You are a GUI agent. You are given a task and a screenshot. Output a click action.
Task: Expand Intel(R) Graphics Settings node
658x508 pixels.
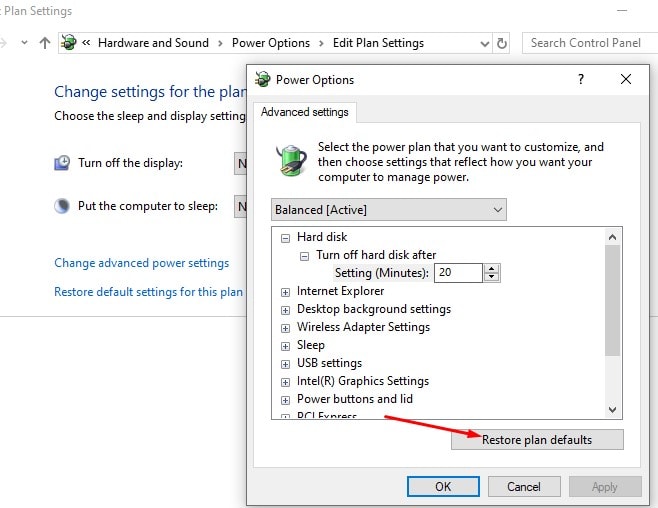pyautogui.click(x=285, y=383)
